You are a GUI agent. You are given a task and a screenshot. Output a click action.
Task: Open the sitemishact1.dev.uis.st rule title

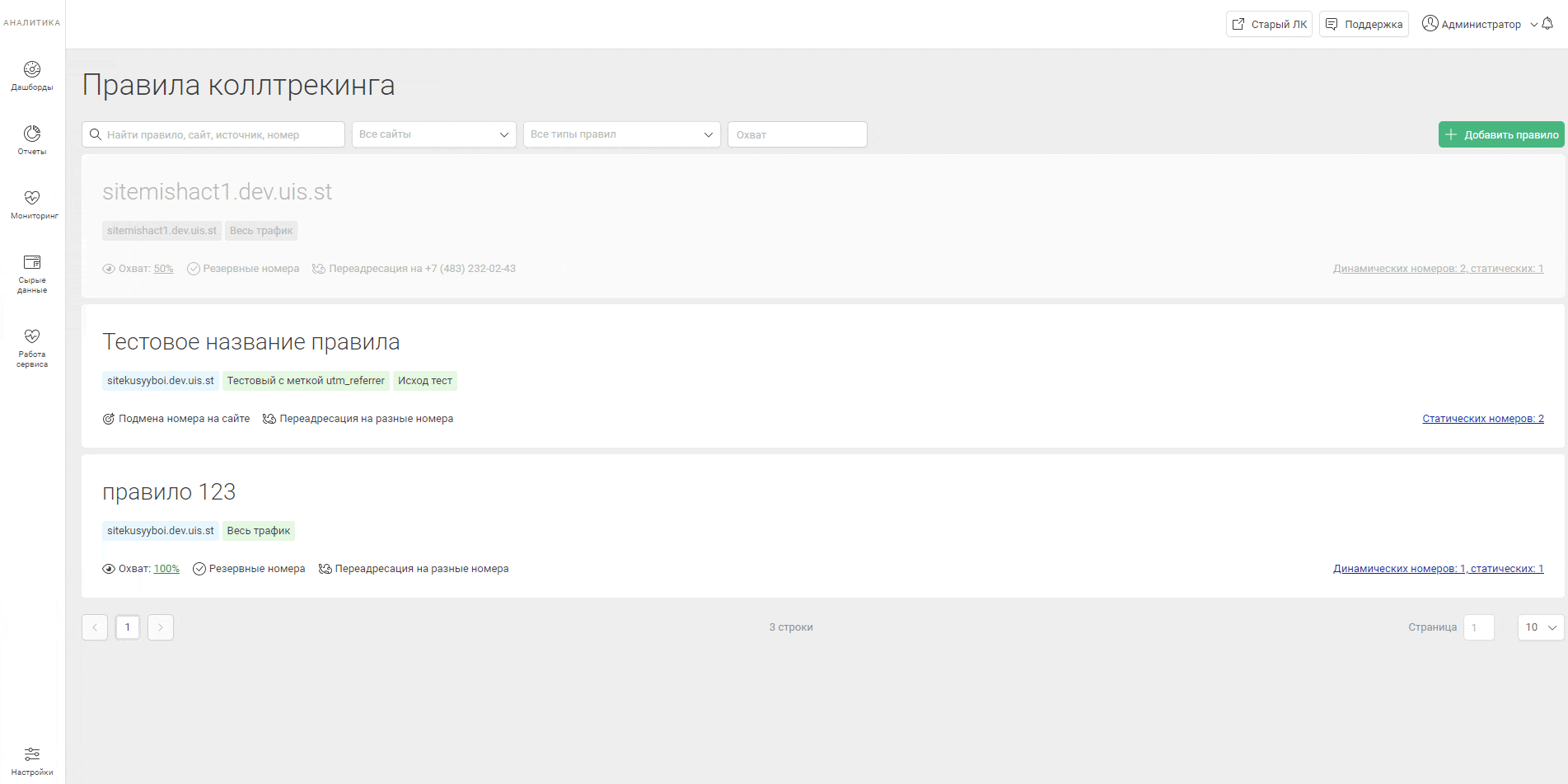[217, 192]
